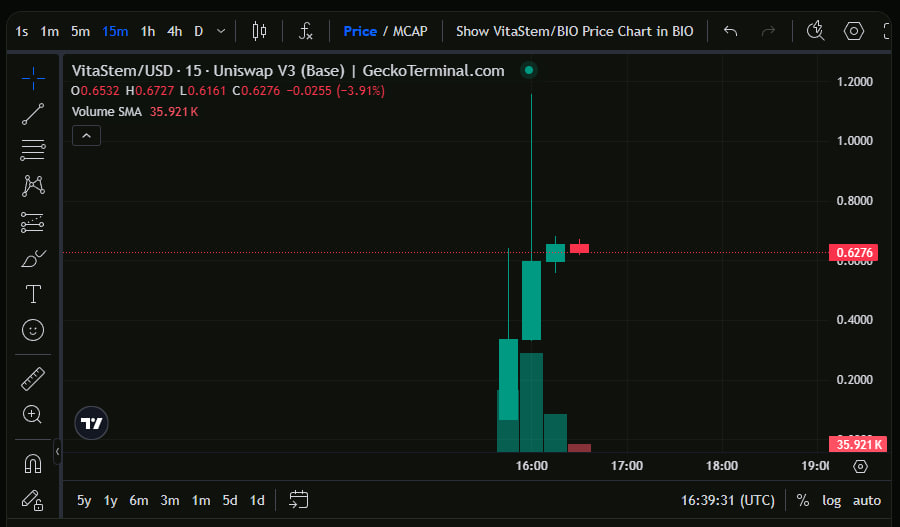Set the date range to 1m
Viewport: 900px width, 527px height.
coord(201,500)
